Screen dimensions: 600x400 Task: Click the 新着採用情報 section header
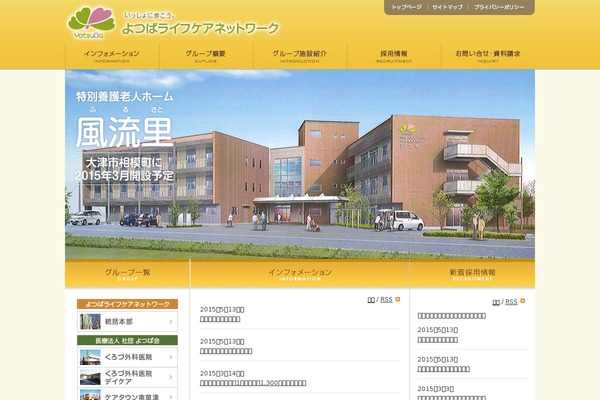click(472, 274)
